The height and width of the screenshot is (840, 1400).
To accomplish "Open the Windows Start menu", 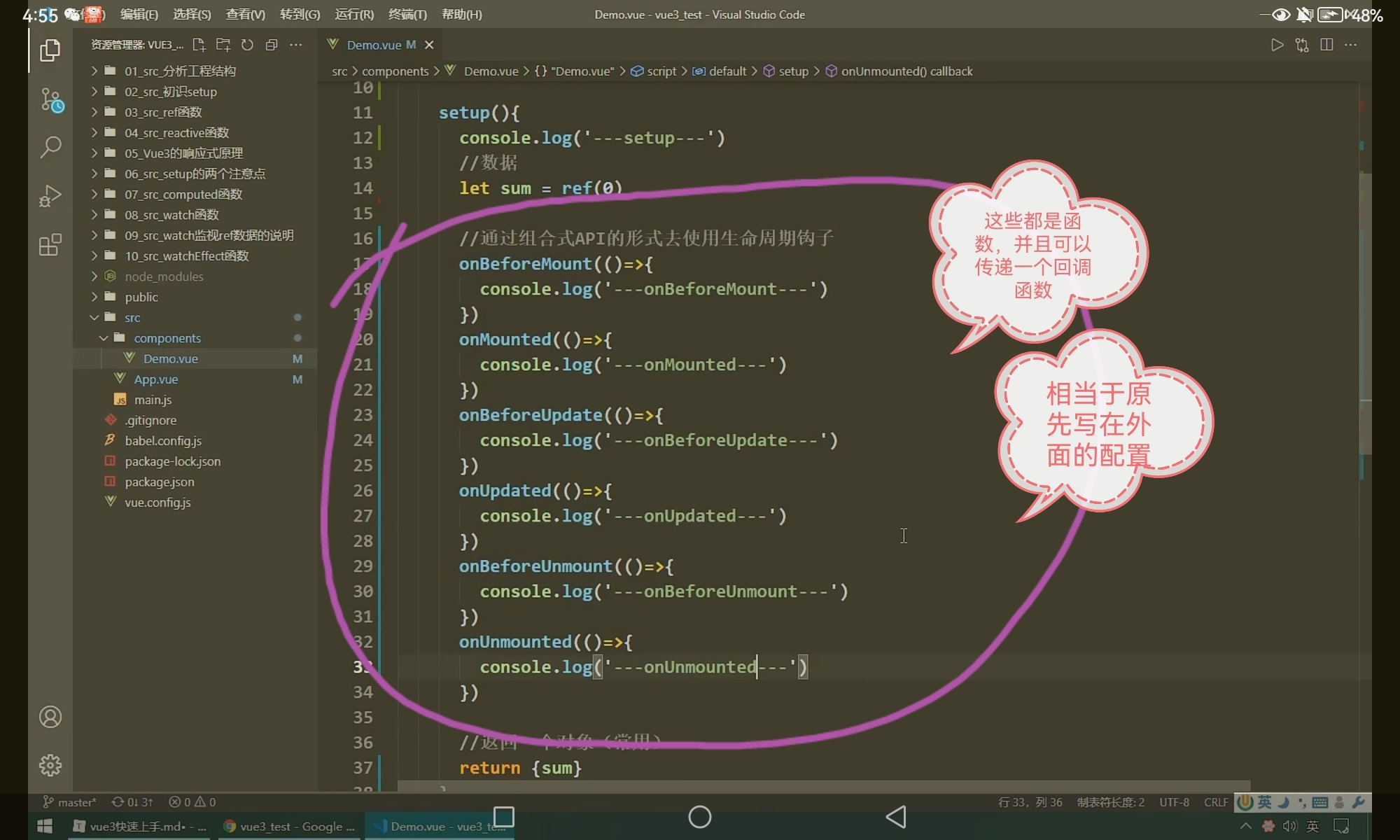I will pyautogui.click(x=45, y=826).
